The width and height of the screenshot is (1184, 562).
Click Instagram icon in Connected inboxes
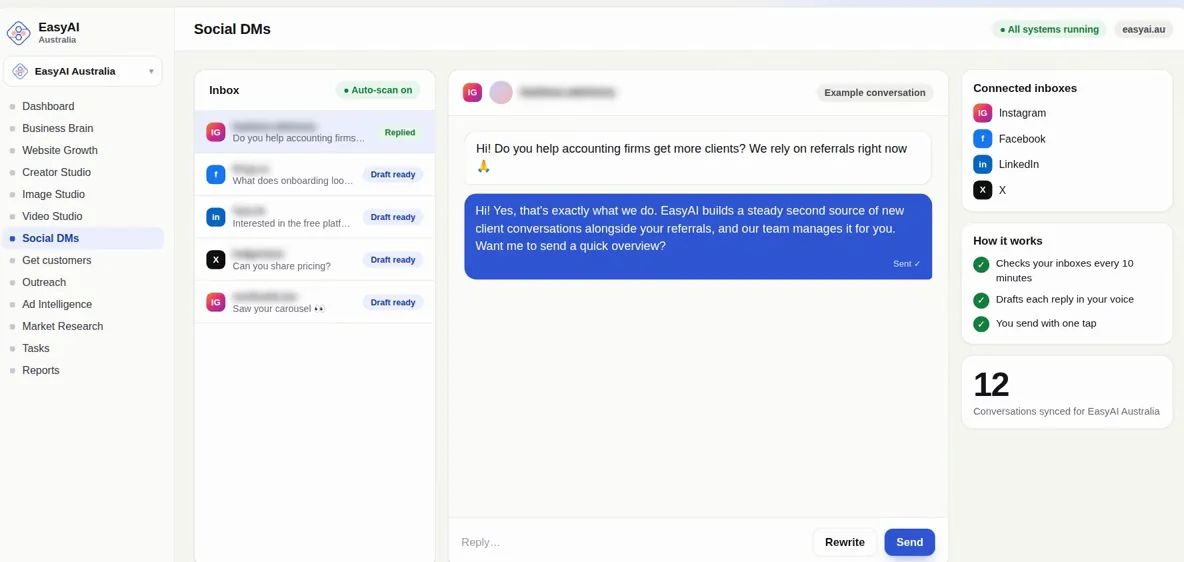coord(982,113)
